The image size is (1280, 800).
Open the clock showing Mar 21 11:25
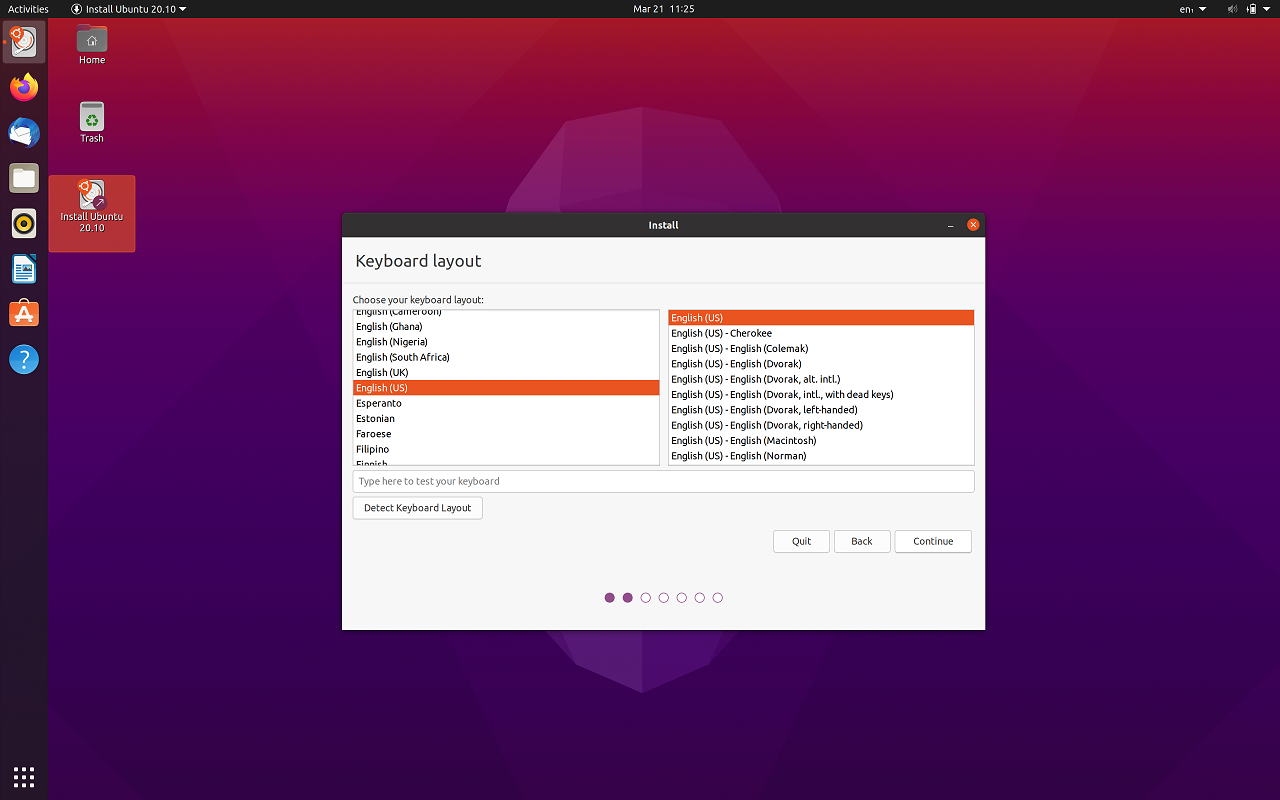(664, 9)
